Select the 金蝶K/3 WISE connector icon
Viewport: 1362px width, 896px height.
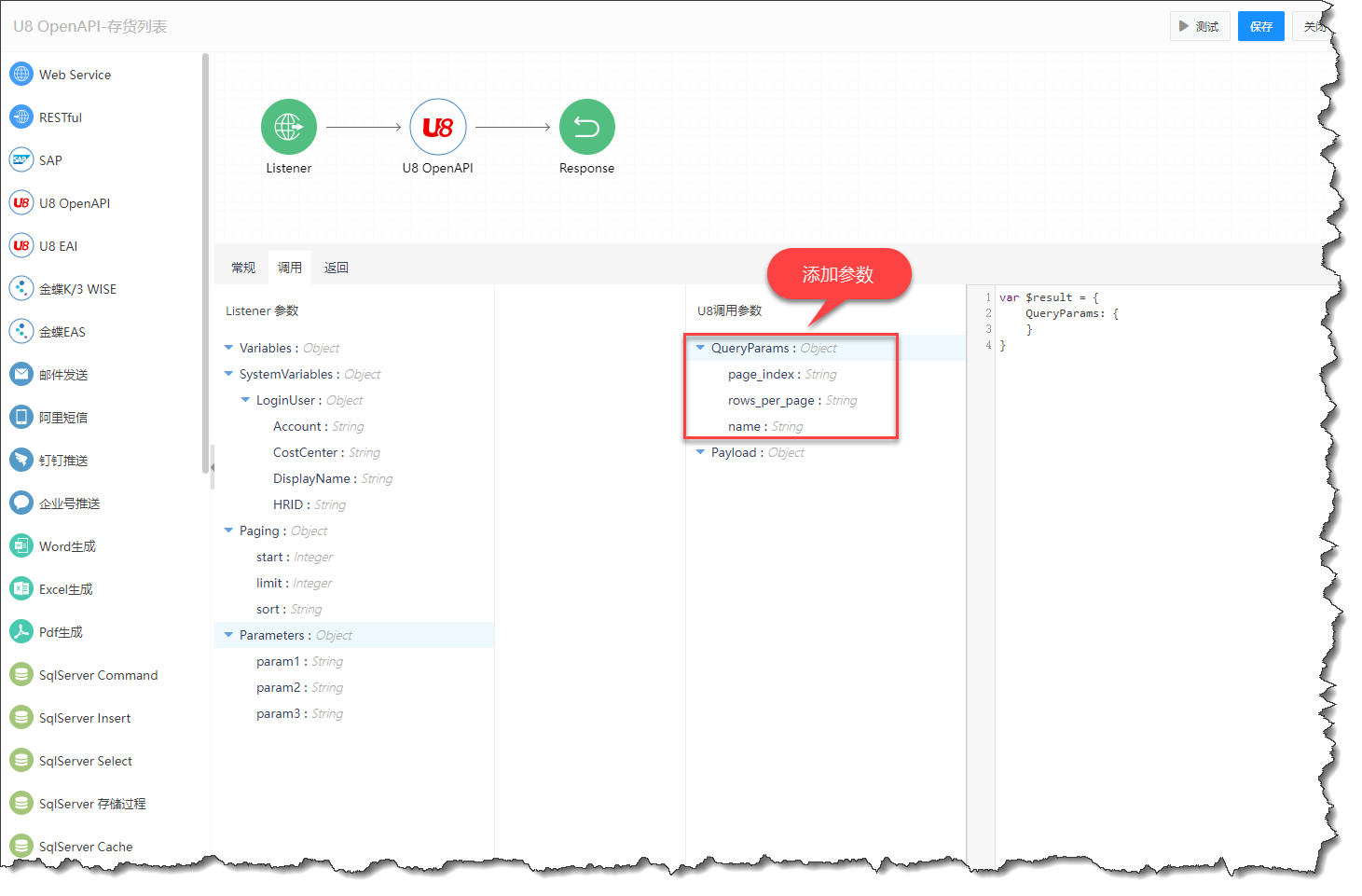pyautogui.click(x=21, y=288)
